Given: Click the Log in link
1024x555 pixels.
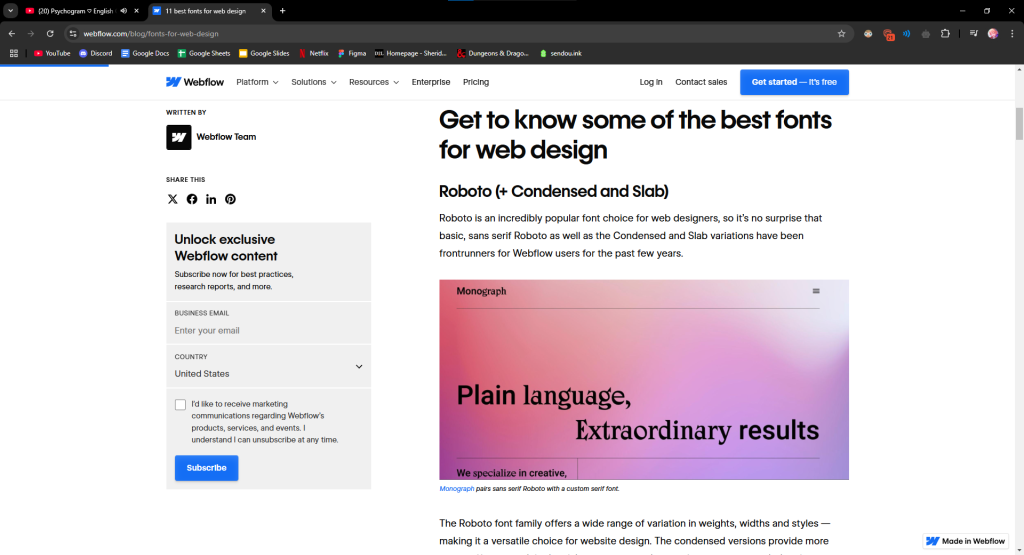Looking at the screenshot, I should [x=650, y=82].
